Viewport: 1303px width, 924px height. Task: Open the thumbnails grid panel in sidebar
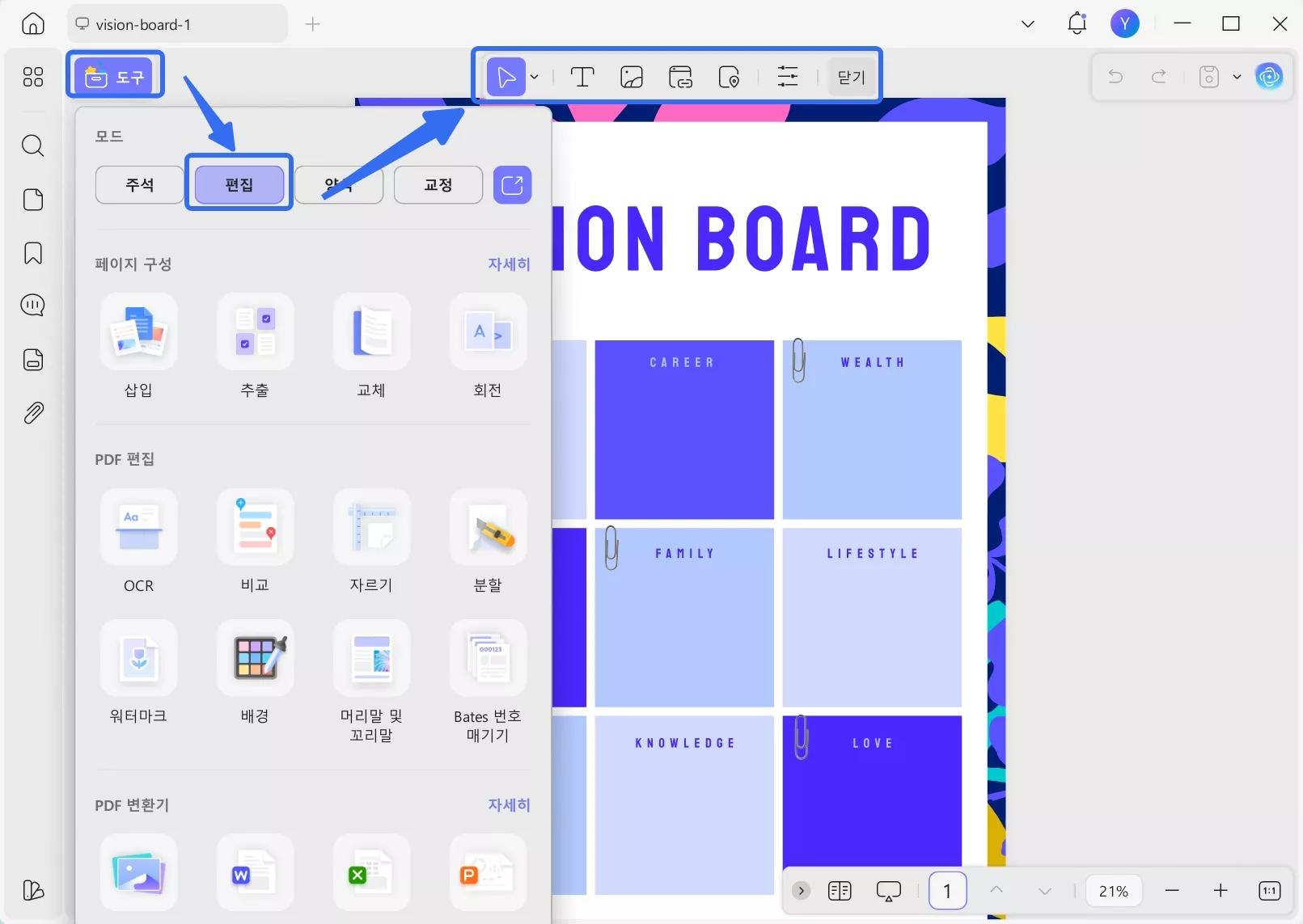click(x=33, y=77)
